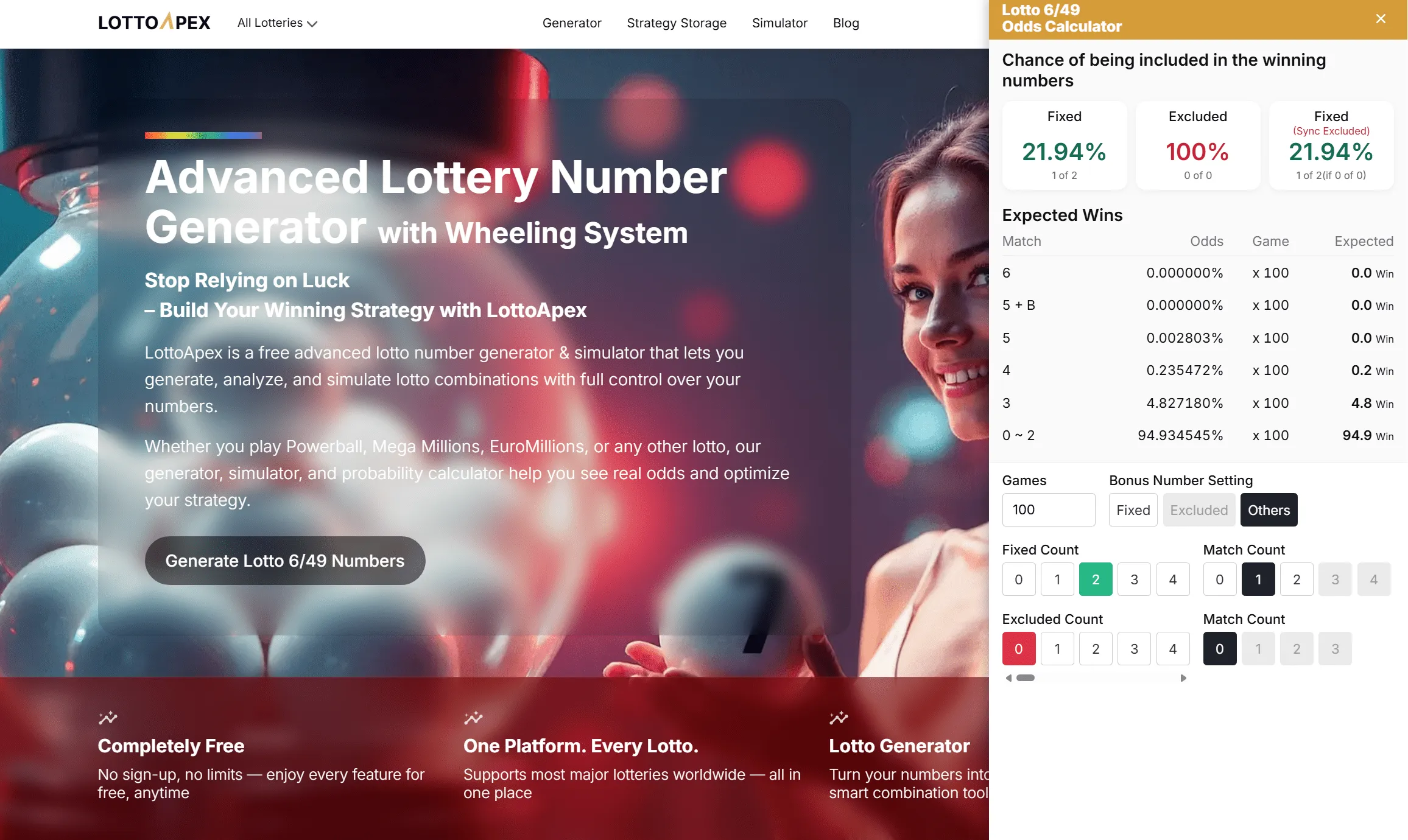Set Bonus Number Setting to Fixed
1408x840 pixels.
1133,509
